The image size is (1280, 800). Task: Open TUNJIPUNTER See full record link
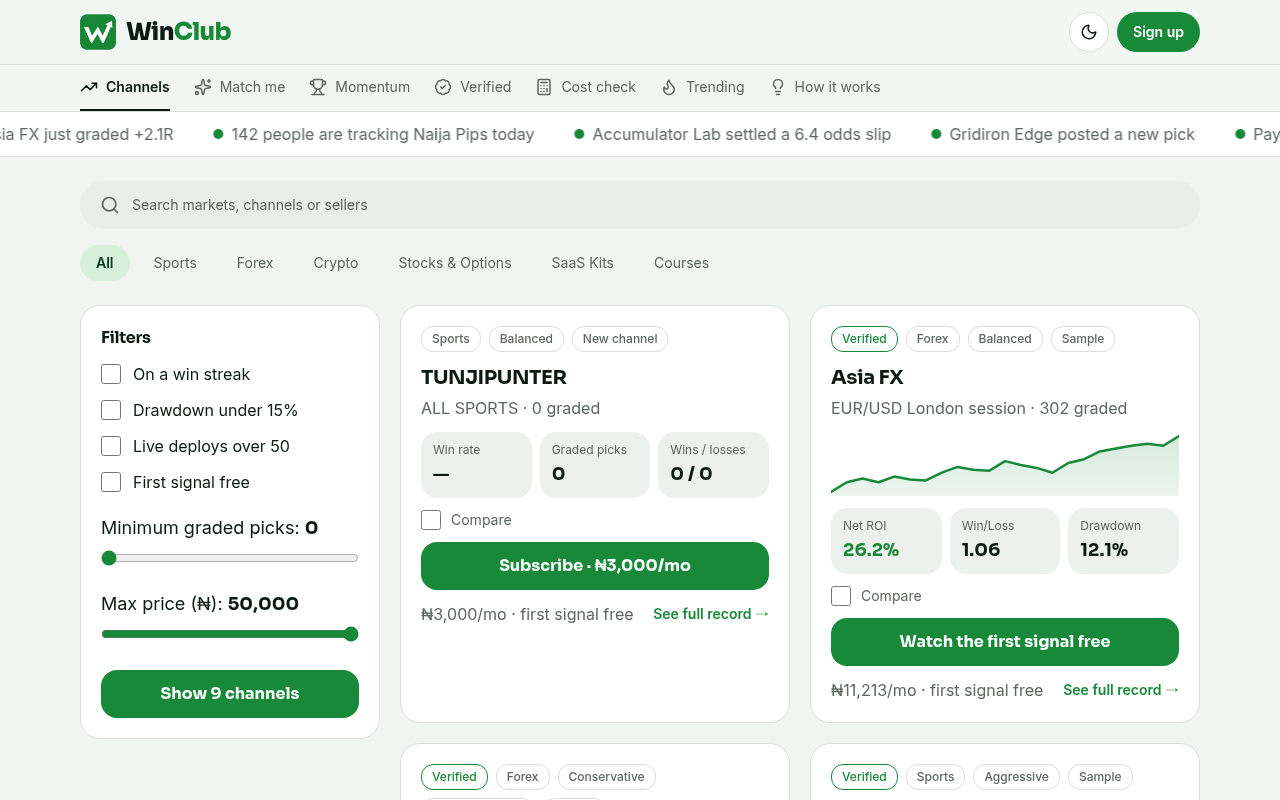(711, 614)
